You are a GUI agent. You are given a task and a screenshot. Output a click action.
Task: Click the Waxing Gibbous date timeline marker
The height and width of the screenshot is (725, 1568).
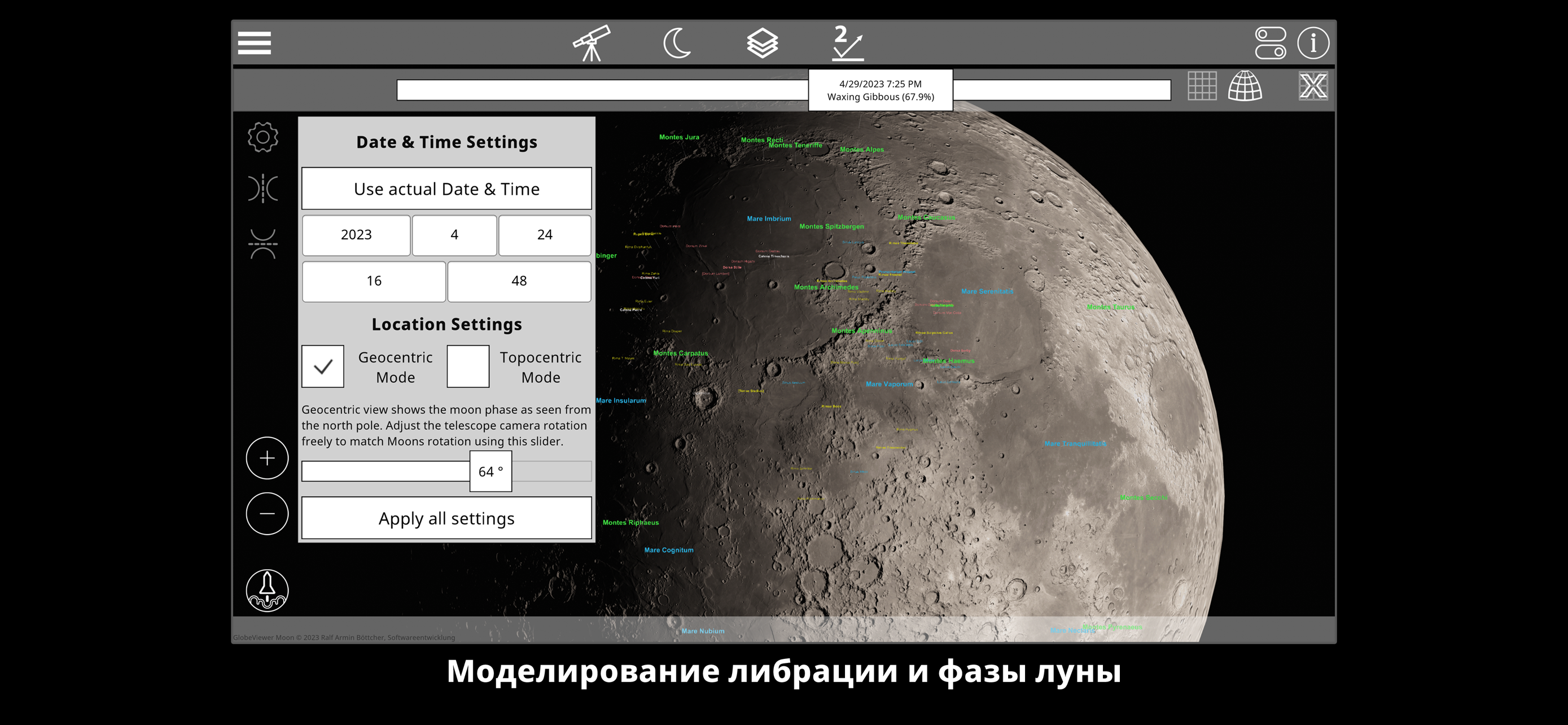pyautogui.click(x=880, y=90)
